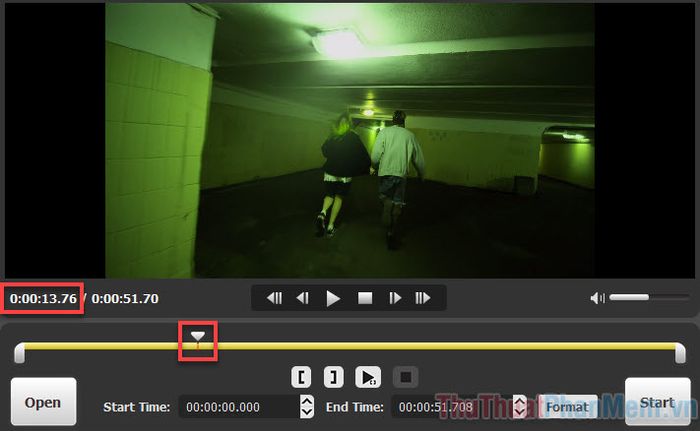Click the video preview area
The image size is (700, 431).
[350, 141]
